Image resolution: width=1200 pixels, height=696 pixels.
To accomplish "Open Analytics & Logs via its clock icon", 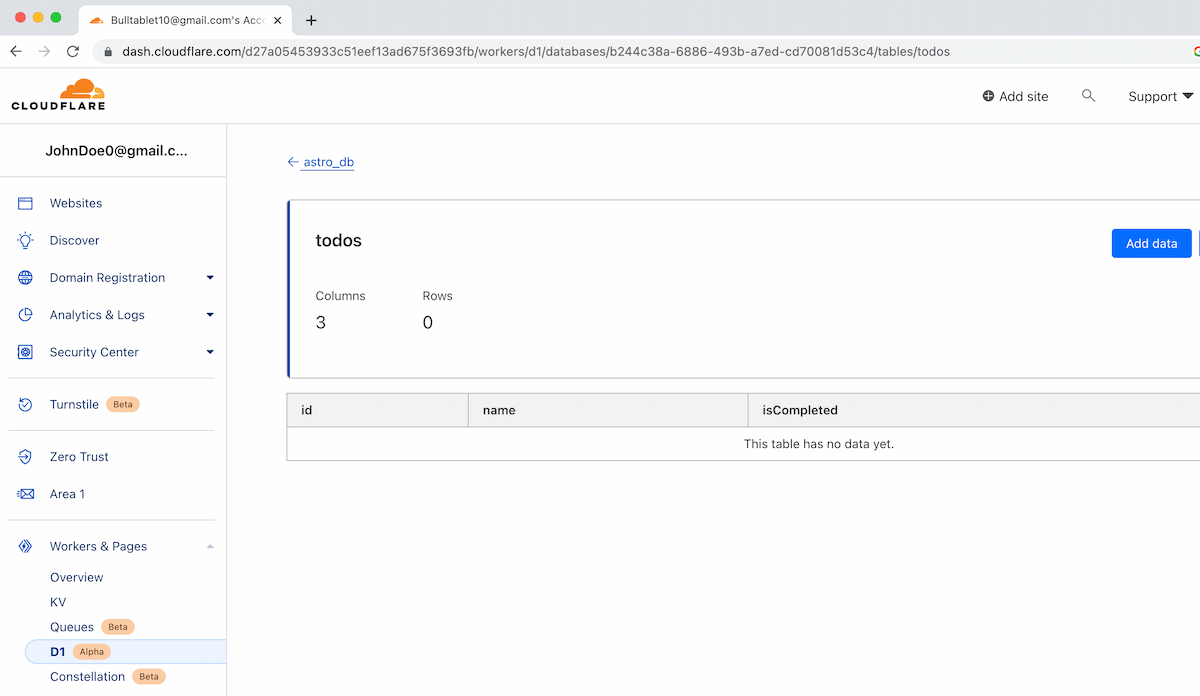I will (x=24, y=314).
